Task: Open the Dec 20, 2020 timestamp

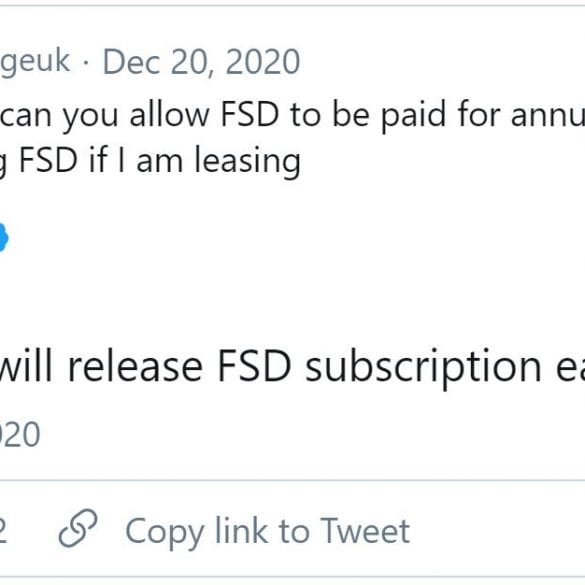Action: (201, 62)
